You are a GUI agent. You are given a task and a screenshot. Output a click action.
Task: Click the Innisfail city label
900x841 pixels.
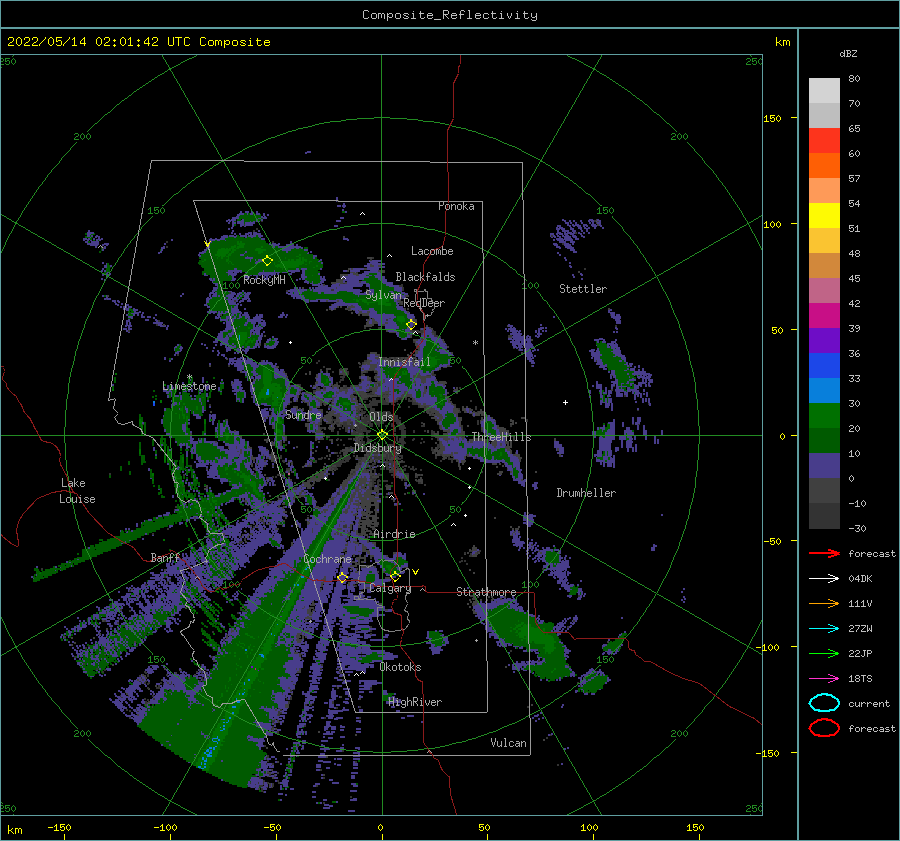404,362
